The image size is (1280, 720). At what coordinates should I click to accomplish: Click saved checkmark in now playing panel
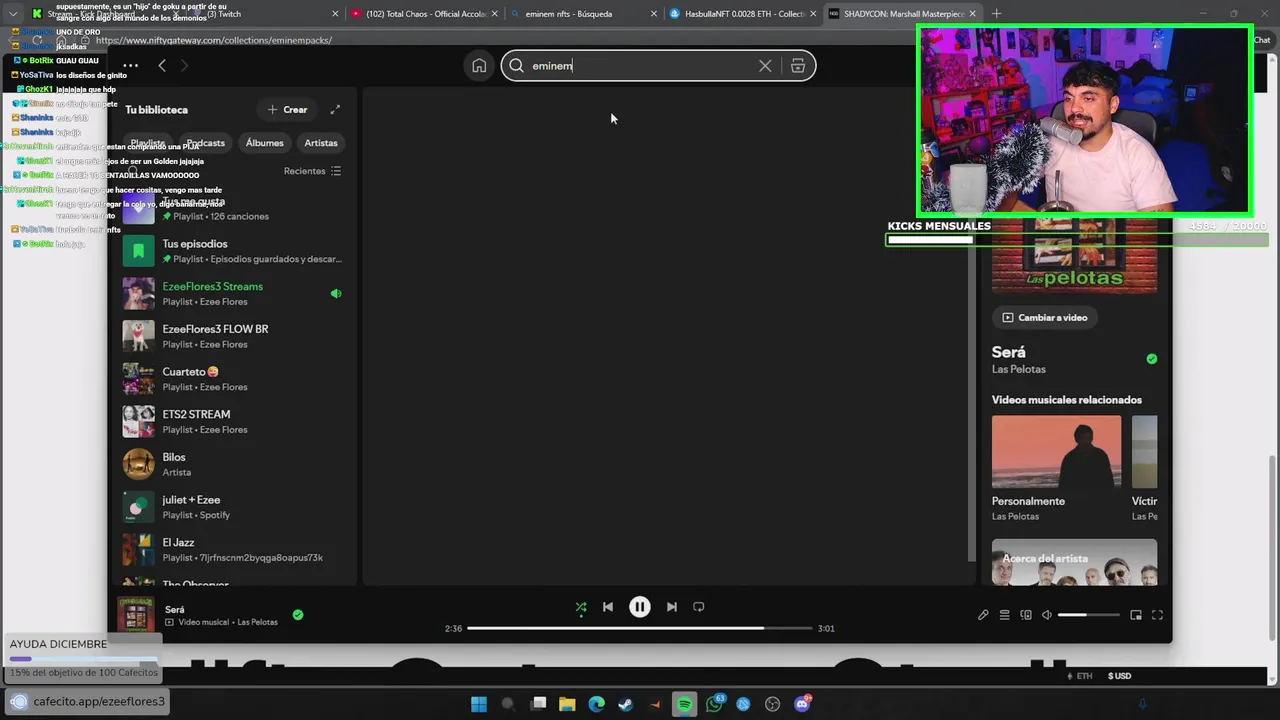tap(1152, 359)
